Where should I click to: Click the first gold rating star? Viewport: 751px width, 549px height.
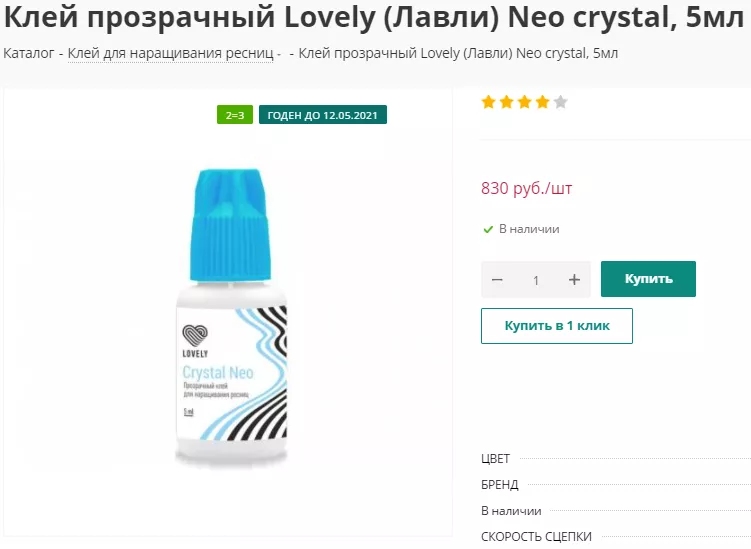[x=489, y=102]
